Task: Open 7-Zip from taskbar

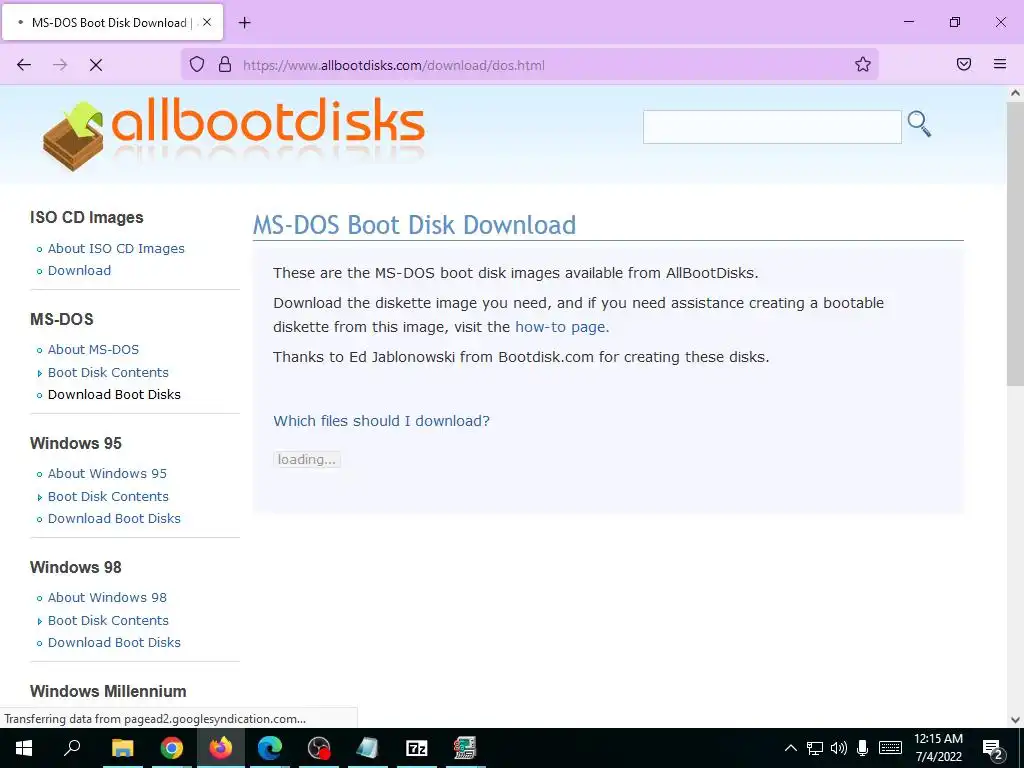Action: pyautogui.click(x=417, y=748)
